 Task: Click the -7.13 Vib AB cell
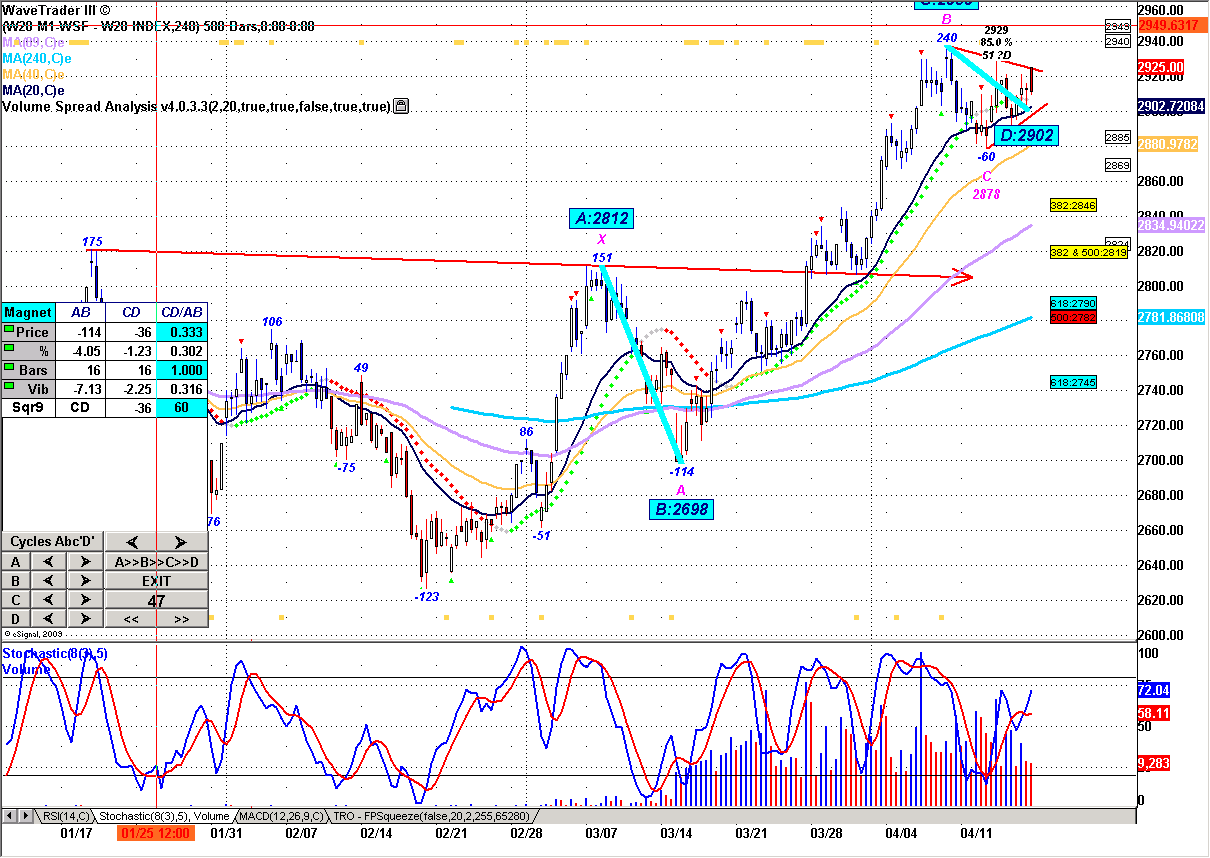(x=81, y=388)
